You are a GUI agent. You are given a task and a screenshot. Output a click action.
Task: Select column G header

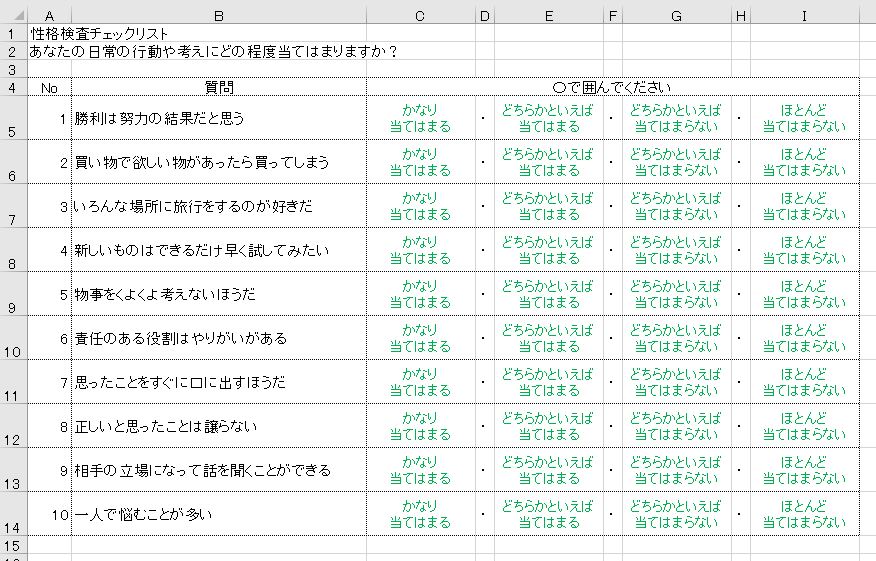[677, 16]
